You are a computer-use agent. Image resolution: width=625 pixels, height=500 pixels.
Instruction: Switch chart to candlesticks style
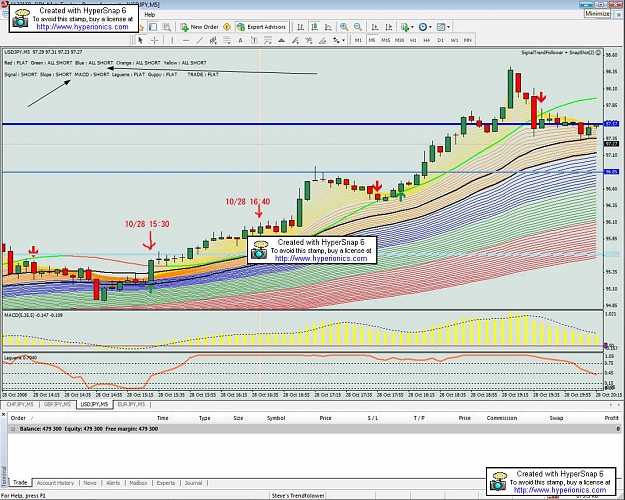pos(314,27)
